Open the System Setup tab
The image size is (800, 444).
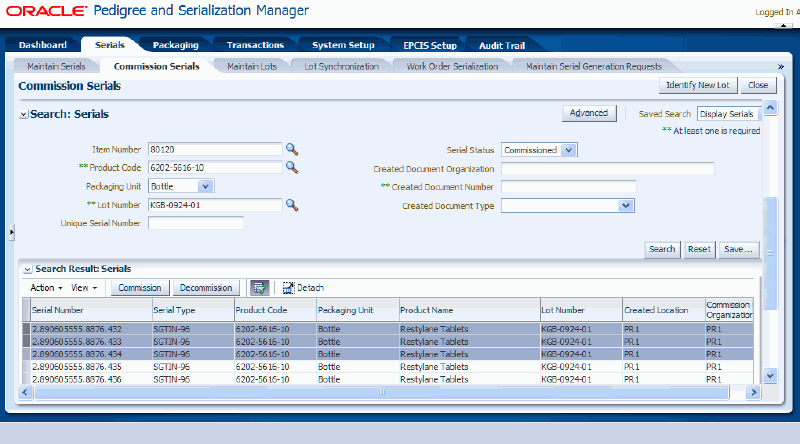343,45
